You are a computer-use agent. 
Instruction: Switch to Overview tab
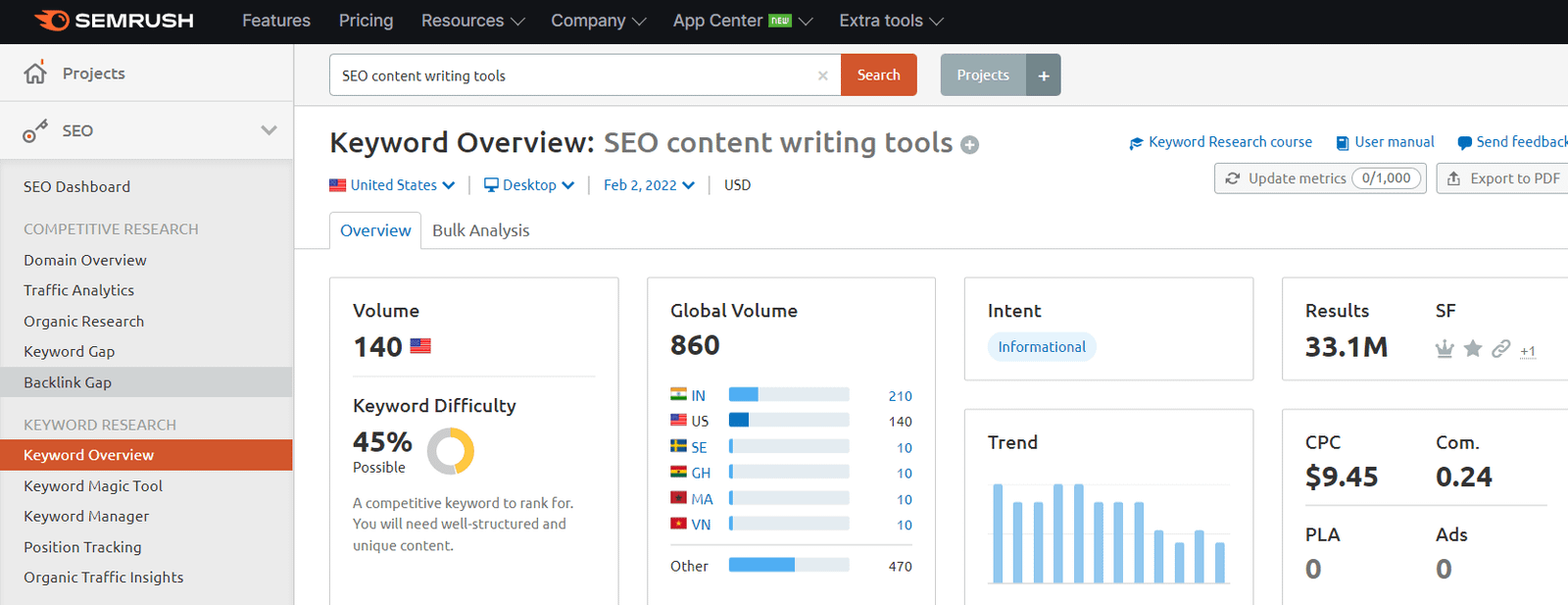[x=375, y=230]
